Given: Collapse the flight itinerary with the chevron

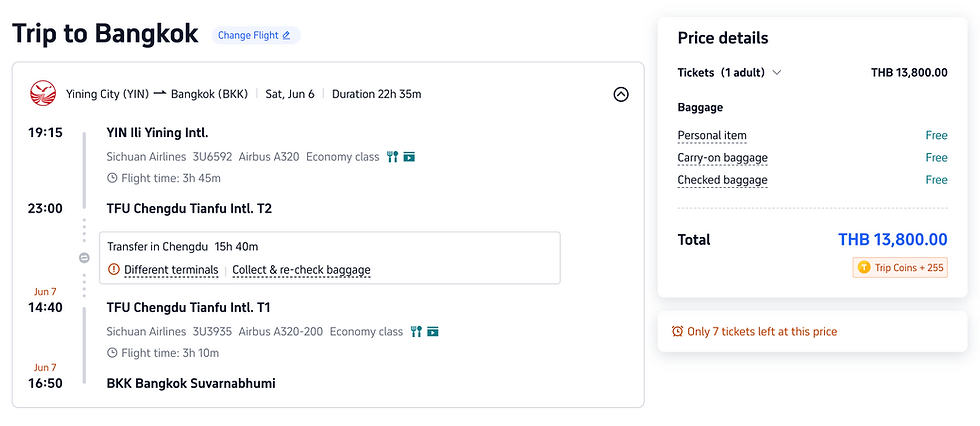Looking at the screenshot, I should [620, 94].
